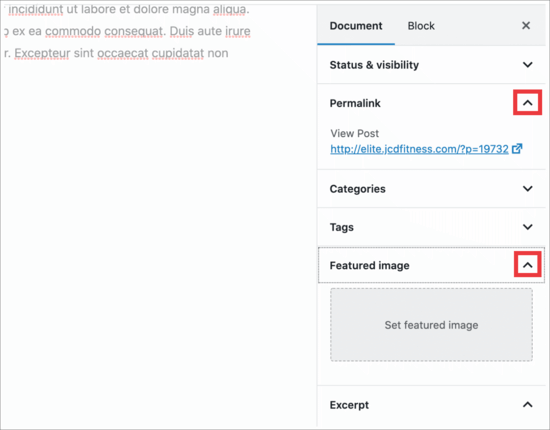Screen dimensions: 550x430
Task: Expand the Categories panel chevron
Action: pos(528,189)
